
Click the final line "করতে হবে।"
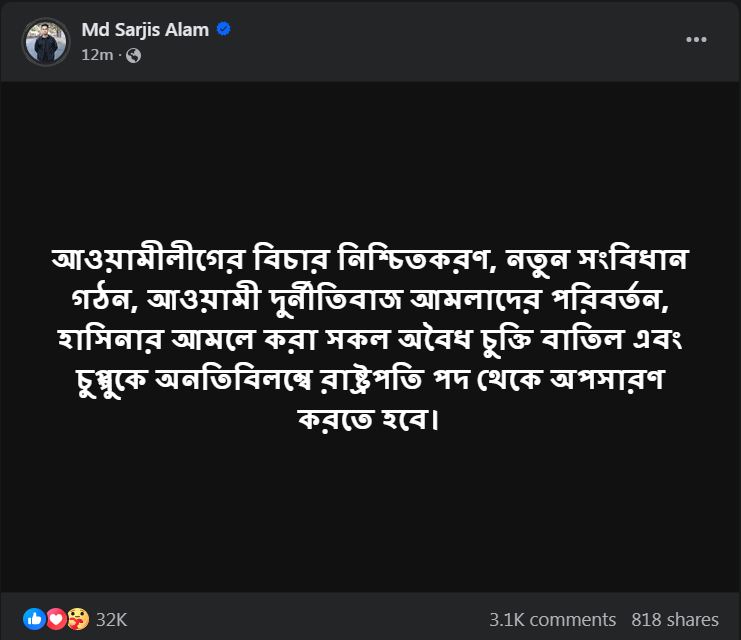[x=369, y=419]
